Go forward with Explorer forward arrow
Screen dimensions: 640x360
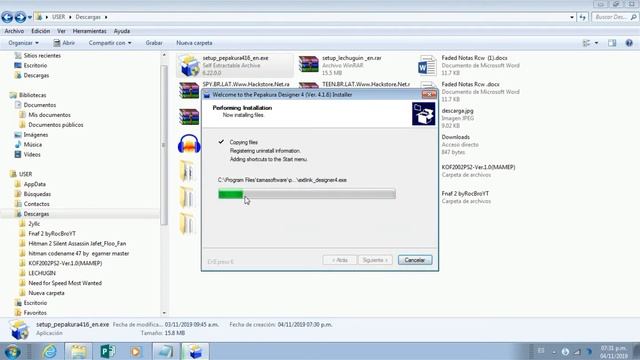pos(20,17)
